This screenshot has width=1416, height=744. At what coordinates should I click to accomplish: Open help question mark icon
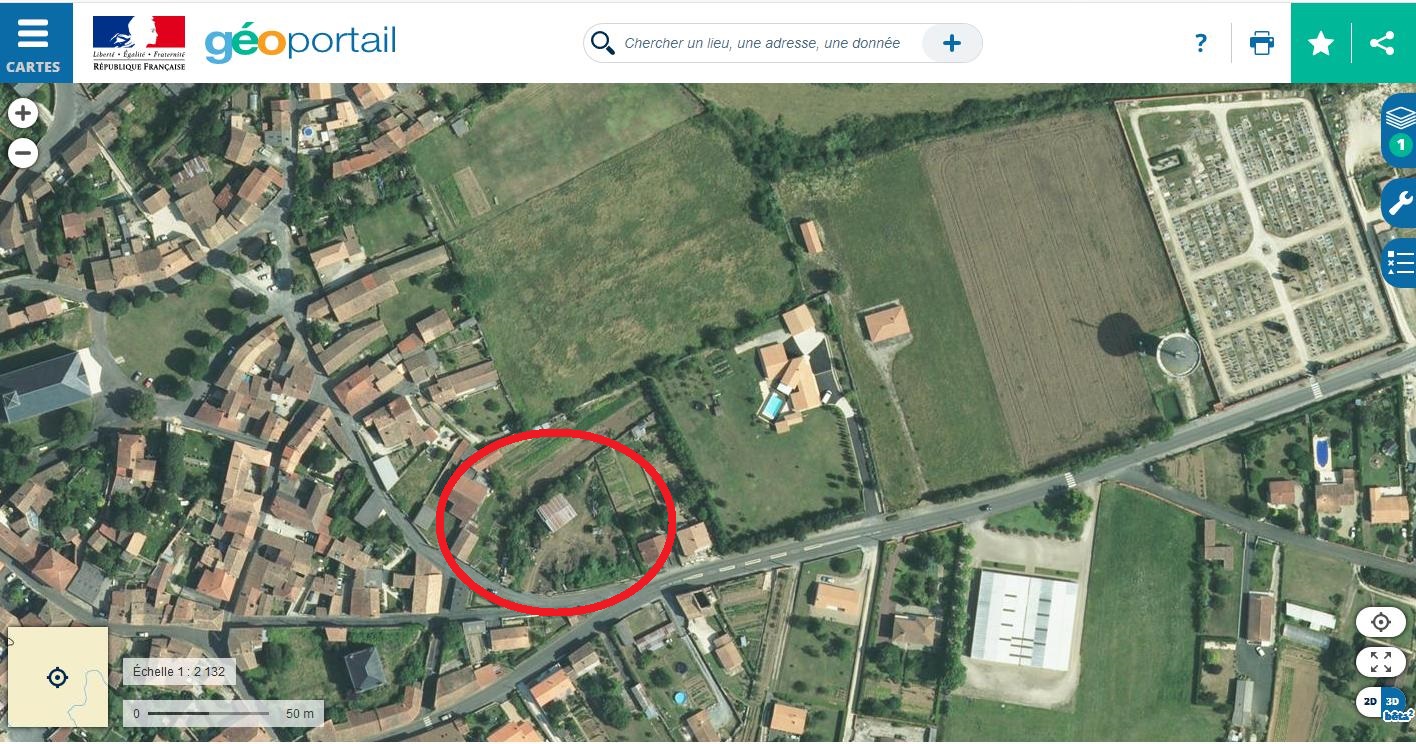click(1201, 43)
